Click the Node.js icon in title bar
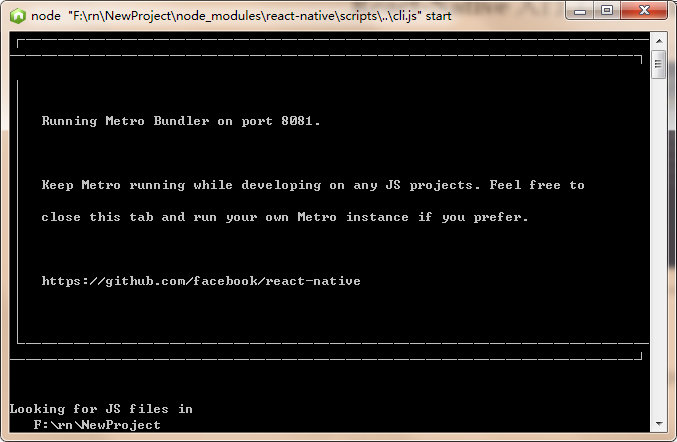 pyautogui.click(x=18, y=16)
